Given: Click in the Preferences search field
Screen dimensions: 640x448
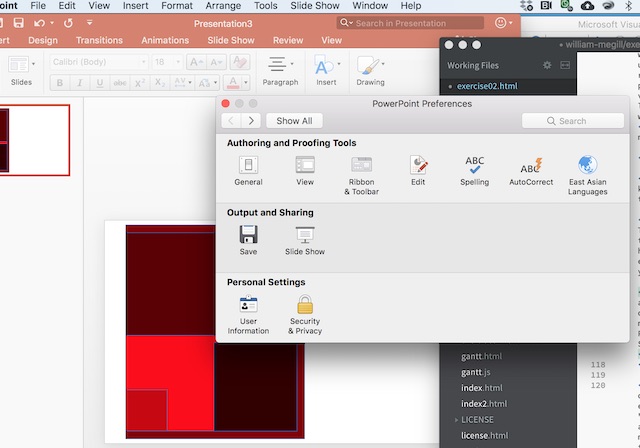Looking at the screenshot, I should pyautogui.click(x=573, y=121).
